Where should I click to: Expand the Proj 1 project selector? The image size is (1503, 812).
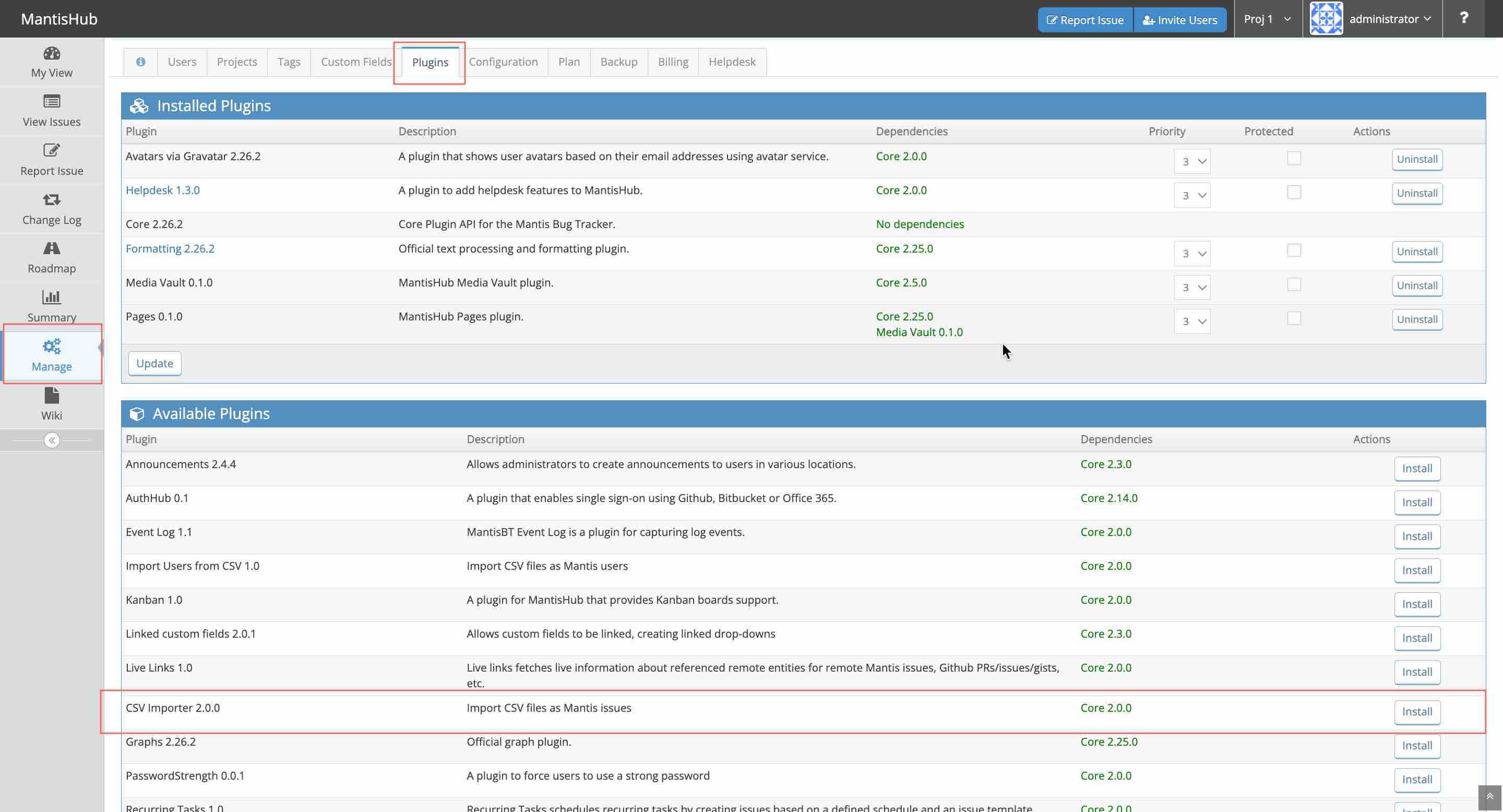[1268, 19]
